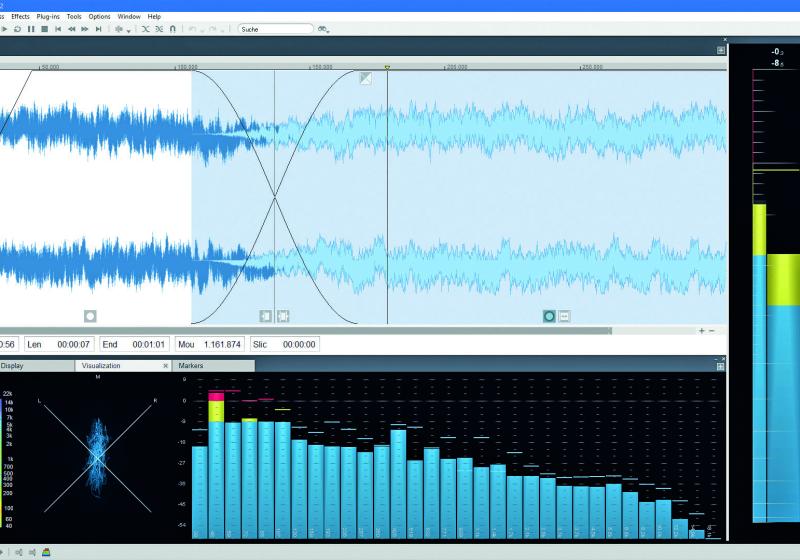The image size is (800, 560).
Task: Open the settings gear dropdown in the toolbar
Action: 122,29
